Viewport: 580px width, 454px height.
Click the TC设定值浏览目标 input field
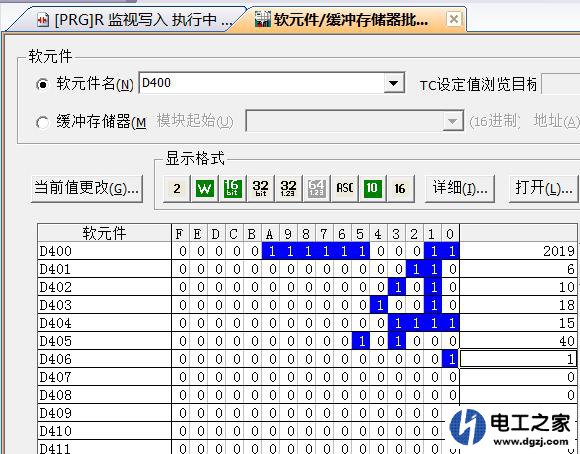click(560, 84)
